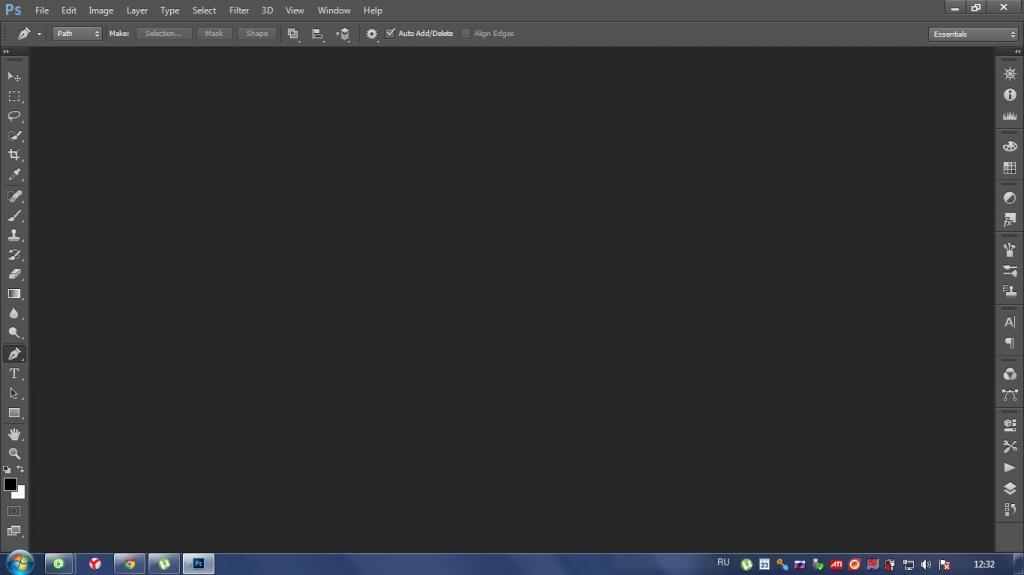This screenshot has height=575, width=1024.
Task: Select the Crop tool
Action: coord(14,155)
